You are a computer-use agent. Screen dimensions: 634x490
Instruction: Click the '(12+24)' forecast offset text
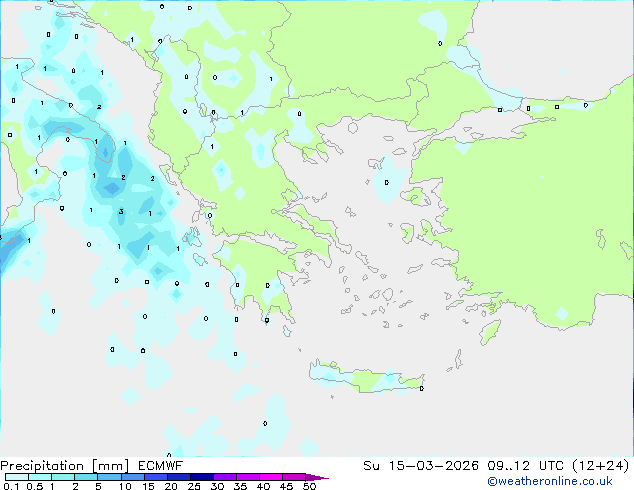click(x=600, y=466)
